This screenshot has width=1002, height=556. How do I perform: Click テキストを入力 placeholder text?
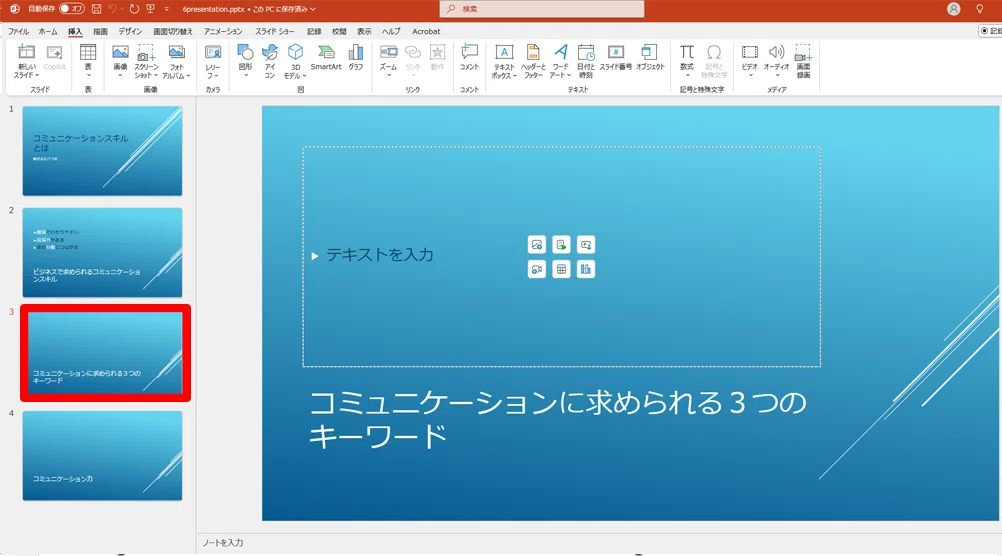[380, 255]
